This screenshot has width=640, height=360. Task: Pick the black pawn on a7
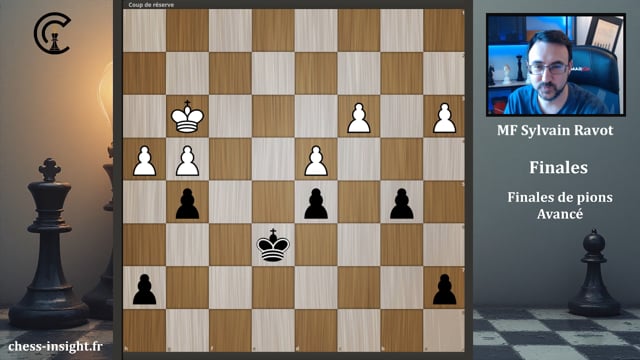(444, 289)
